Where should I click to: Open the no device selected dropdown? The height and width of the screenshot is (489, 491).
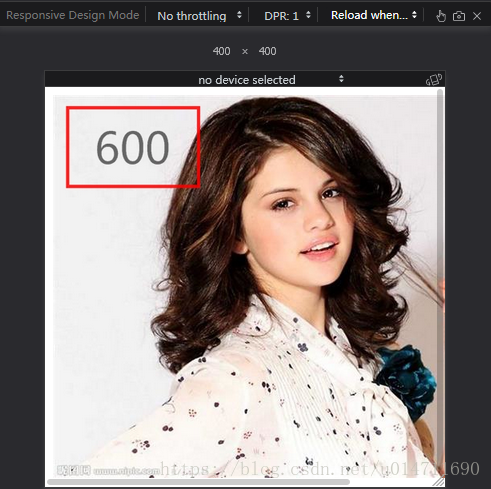tap(271, 80)
